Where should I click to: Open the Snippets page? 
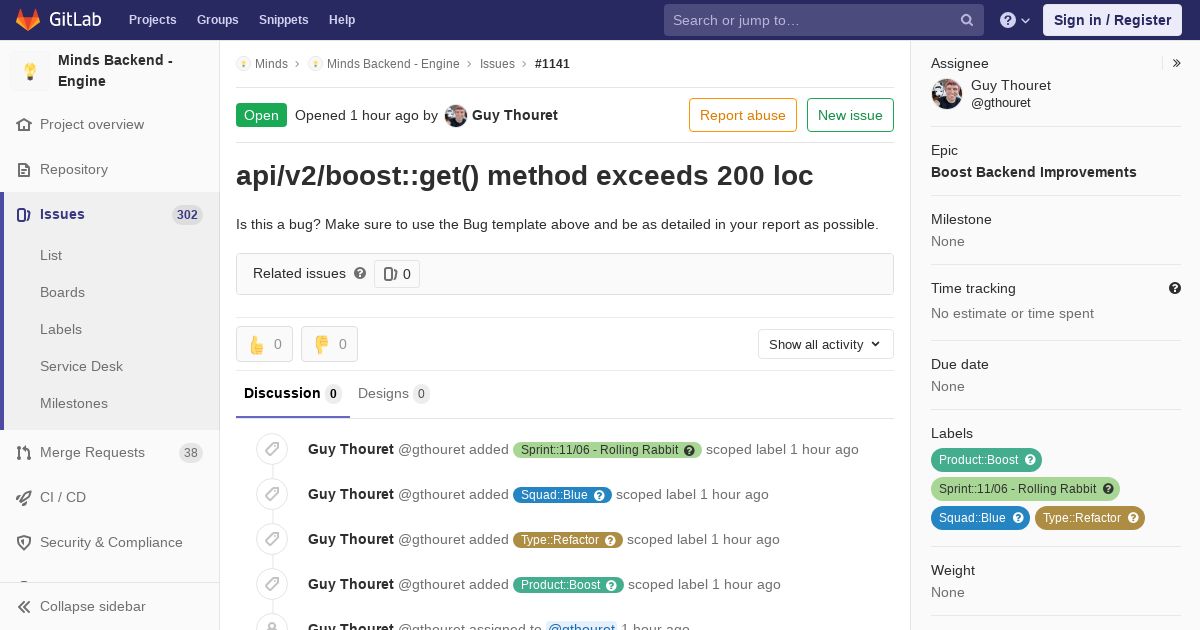(x=284, y=20)
